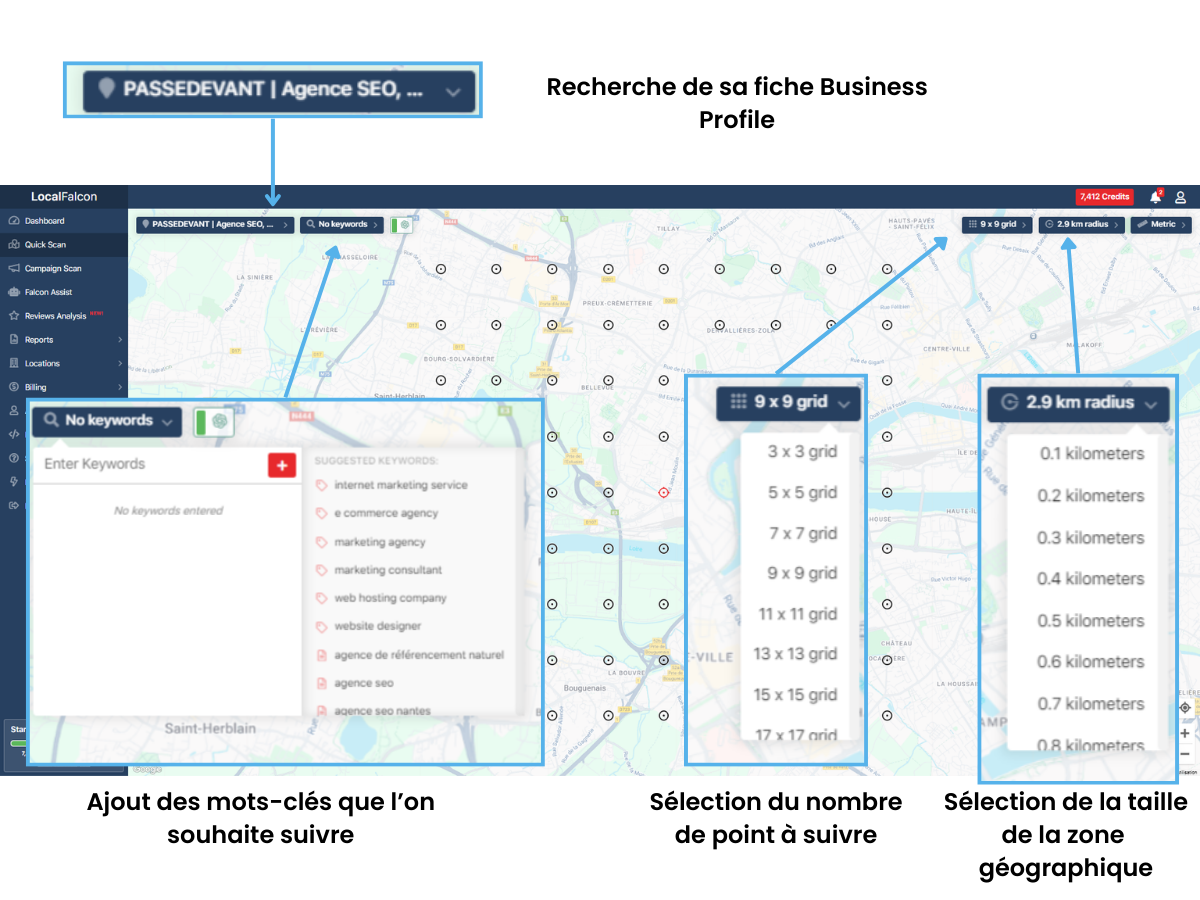Viewport: 1200px width, 900px height.
Task: Pick suggested keyword web hosting company
Action: [x=390, y=598]
